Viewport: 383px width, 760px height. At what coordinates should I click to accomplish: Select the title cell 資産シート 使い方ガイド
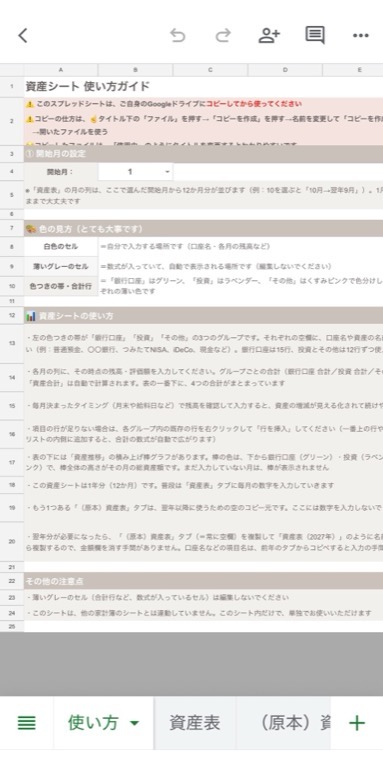click(x=87, y=86)
